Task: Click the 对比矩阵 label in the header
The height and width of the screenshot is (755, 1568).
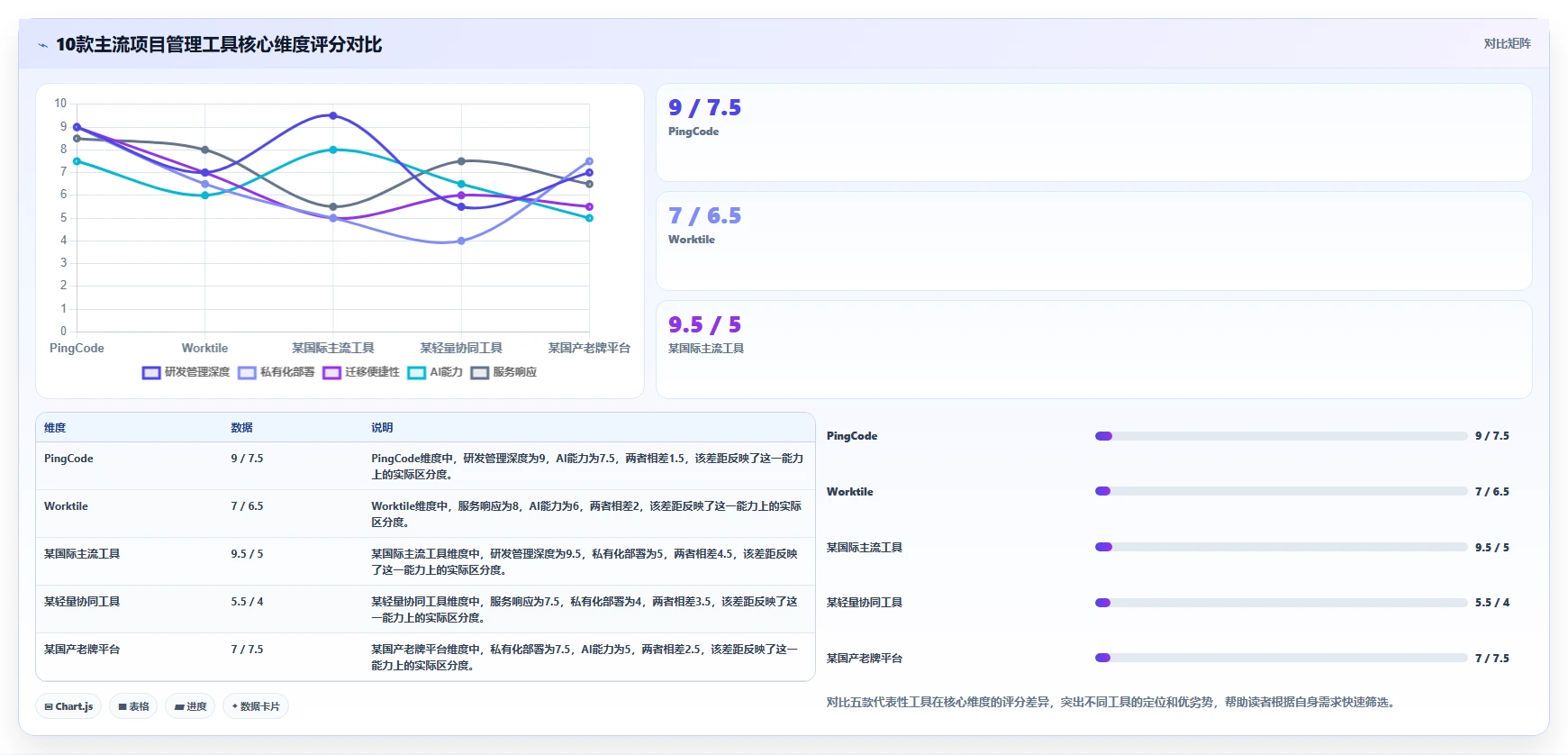Action: pos(1507,43)
